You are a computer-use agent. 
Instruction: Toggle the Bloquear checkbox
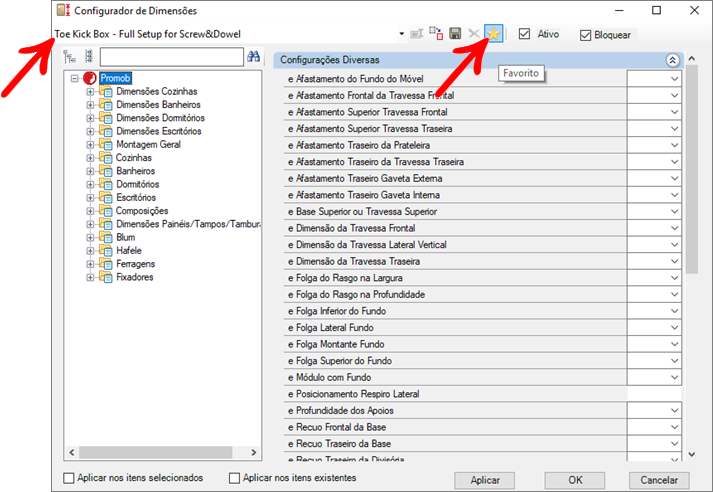pyautogui.click(x=585, y=35)
